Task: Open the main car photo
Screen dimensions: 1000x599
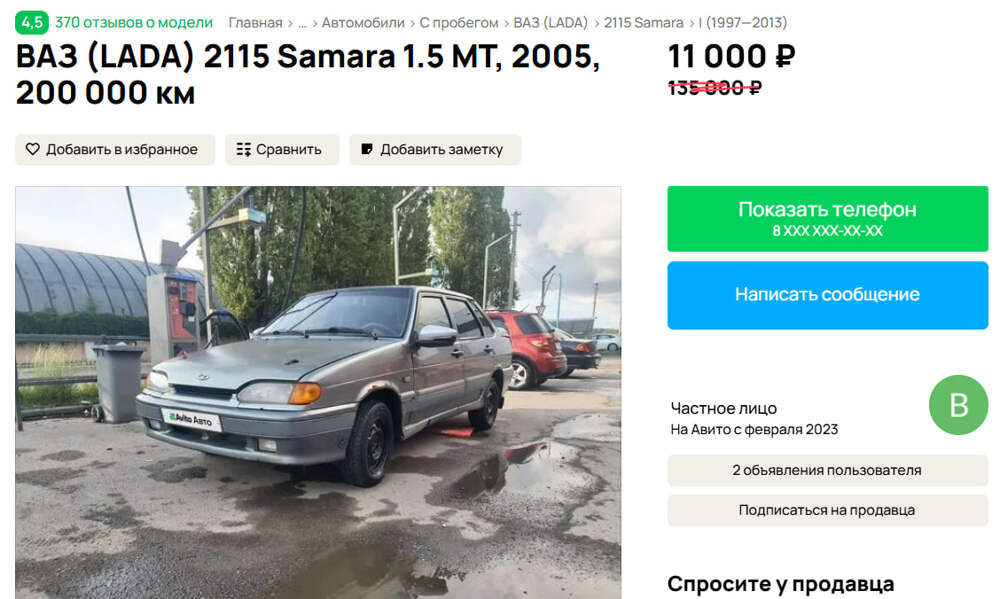Action: [x=318, y=392]
